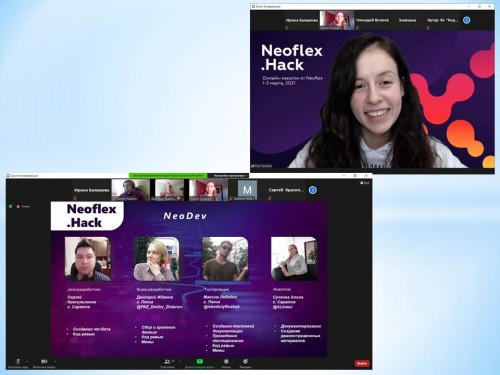The width and height of the screenshot is (500, 375).
Task: Select Сергей Красил... participant tile
Action: point(286,190)
